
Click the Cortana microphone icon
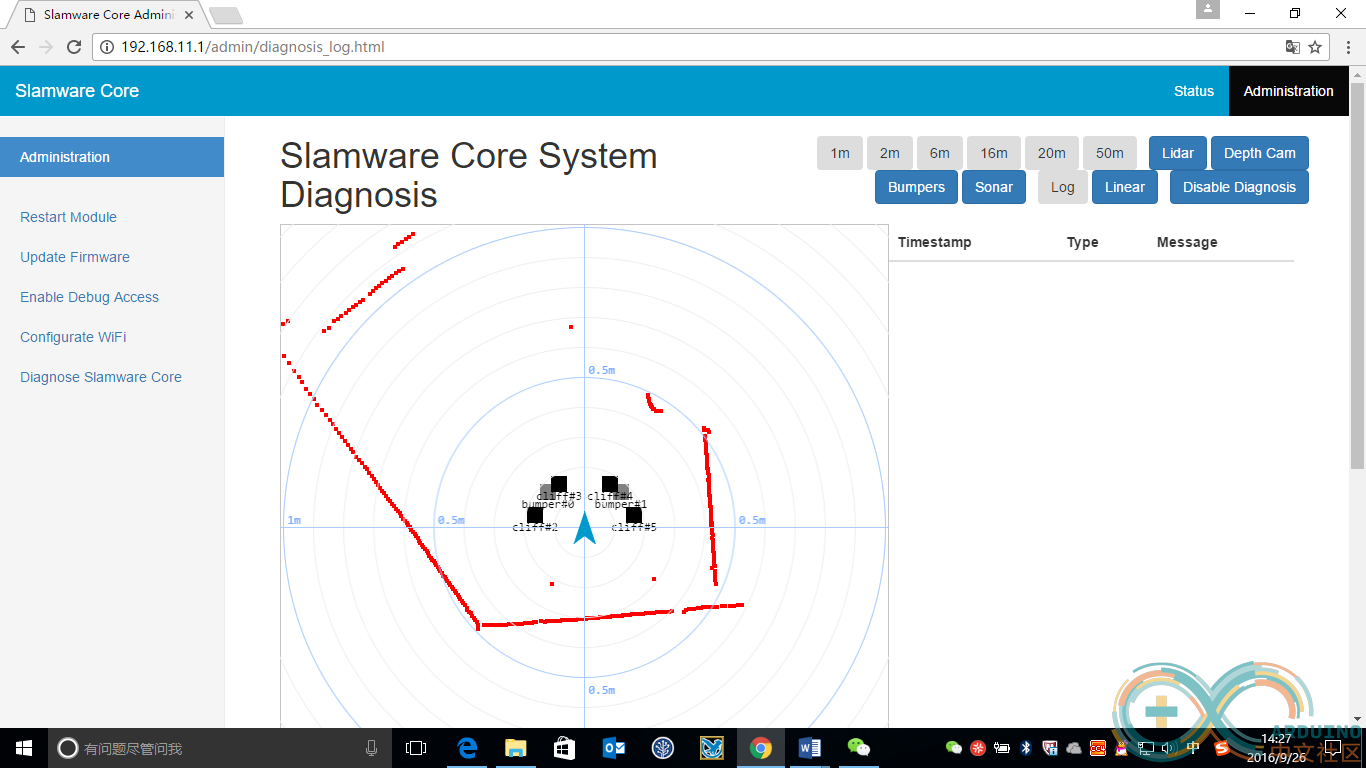click(372, 748)
